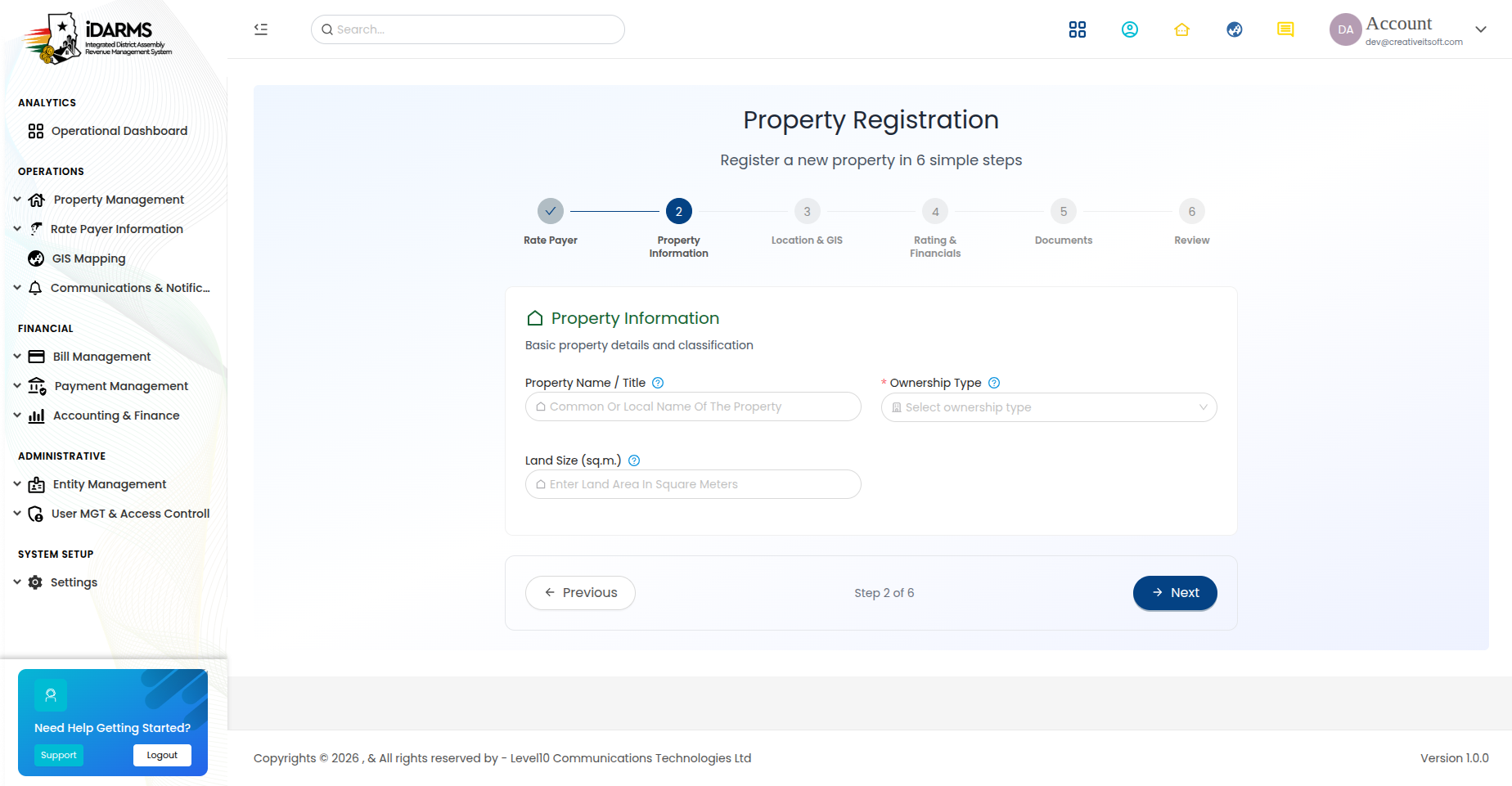Viewport: 1512px width, 786px height.
Task: Expand Accounting & Finance chevron
Action: (x=17, y=415)
